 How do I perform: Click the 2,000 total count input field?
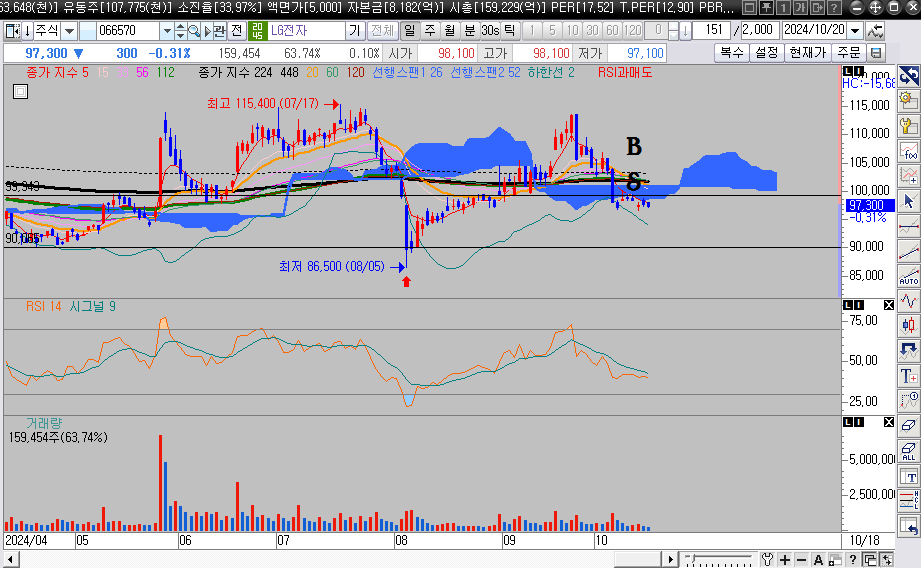point(759,30)
